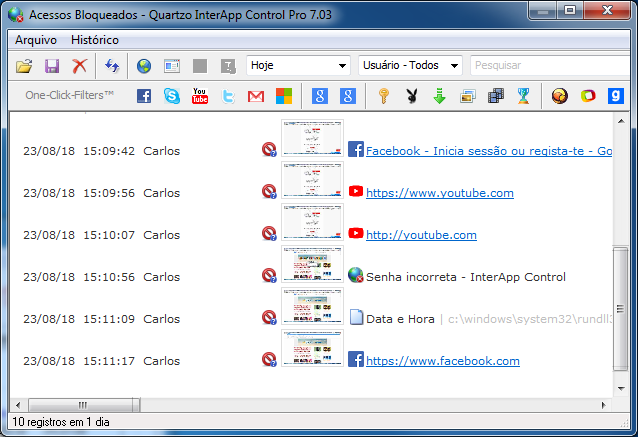
Task: Click the red X delete icon
Action: click(79, 66)
